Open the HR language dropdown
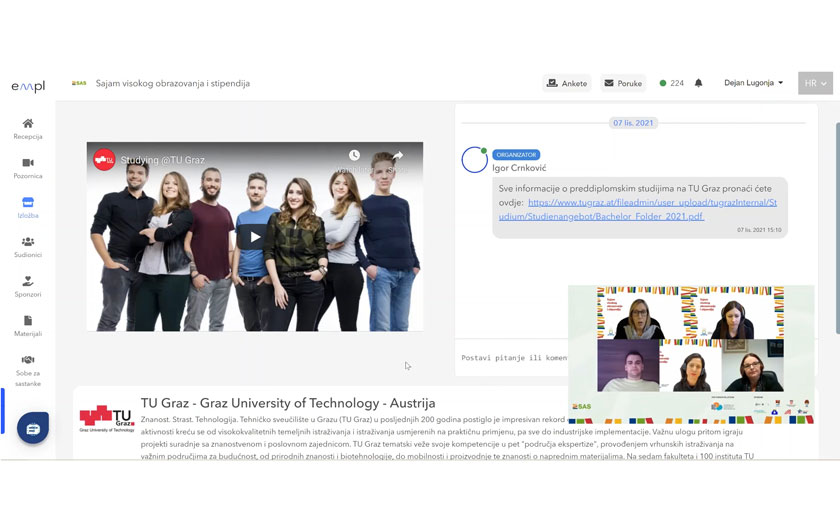Viewport: 840px width, 525px height. click(815, 83)
